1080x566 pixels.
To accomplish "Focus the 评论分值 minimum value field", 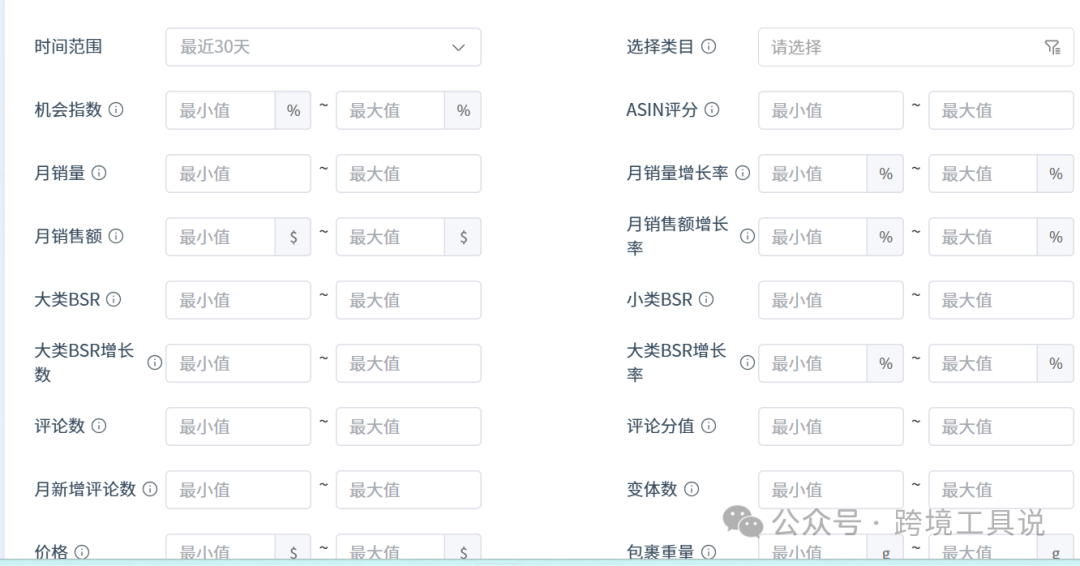I will pyautogui.click(x=831, y=427).
